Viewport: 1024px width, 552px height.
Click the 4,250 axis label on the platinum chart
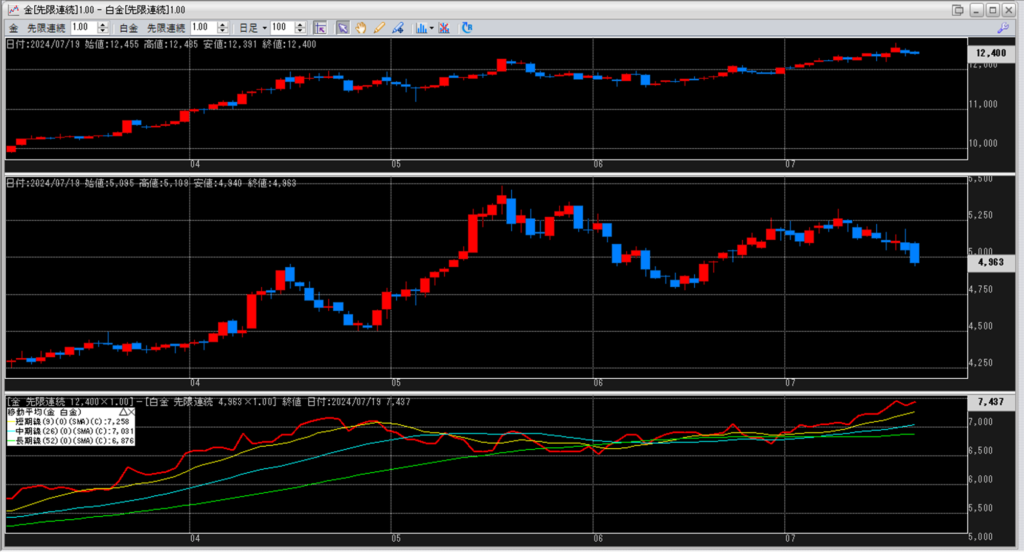(x=981, y=363)
